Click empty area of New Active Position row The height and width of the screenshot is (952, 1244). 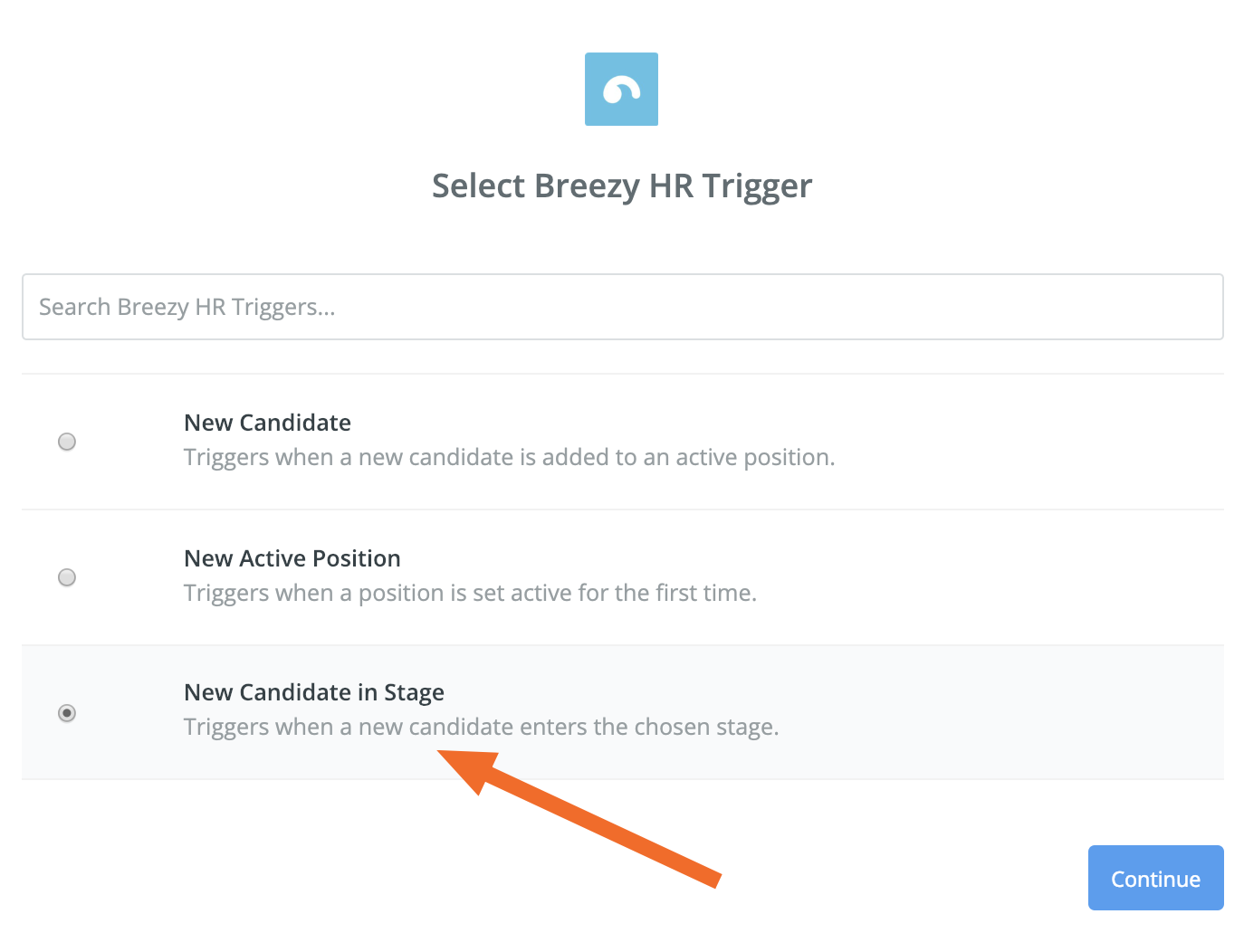tap(996, 577)
